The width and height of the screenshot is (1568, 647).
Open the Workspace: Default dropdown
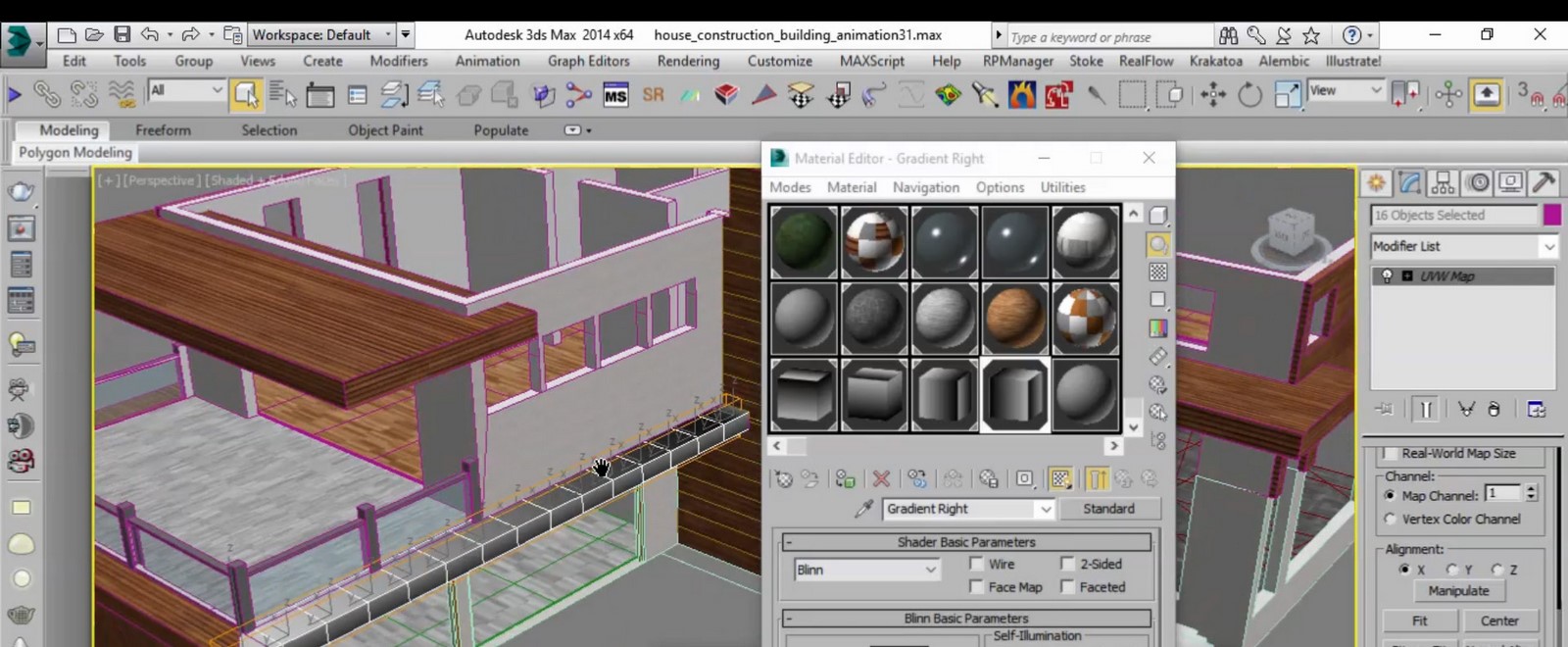click(322, 34)
